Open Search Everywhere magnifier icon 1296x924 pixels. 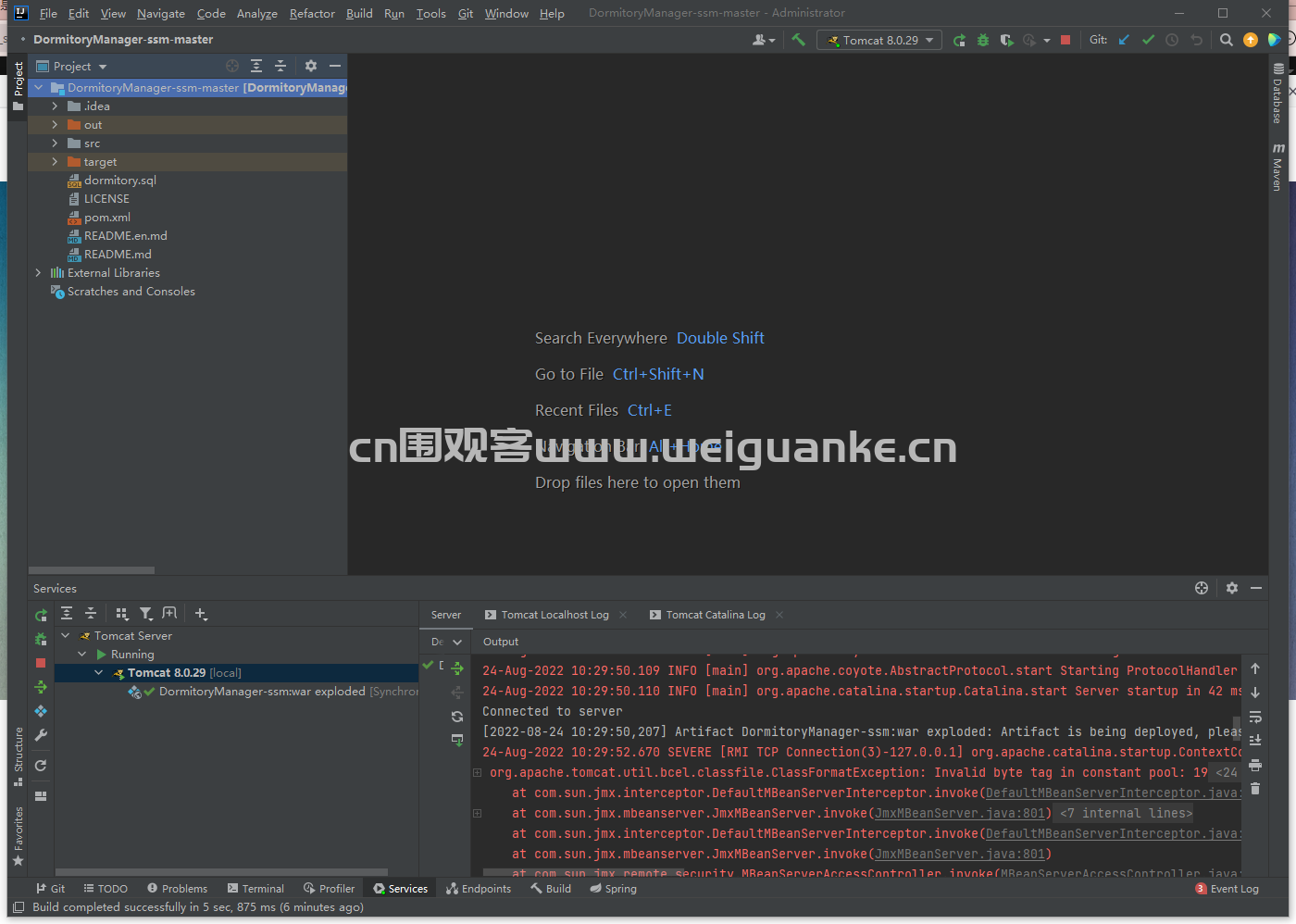[1227, 40]
